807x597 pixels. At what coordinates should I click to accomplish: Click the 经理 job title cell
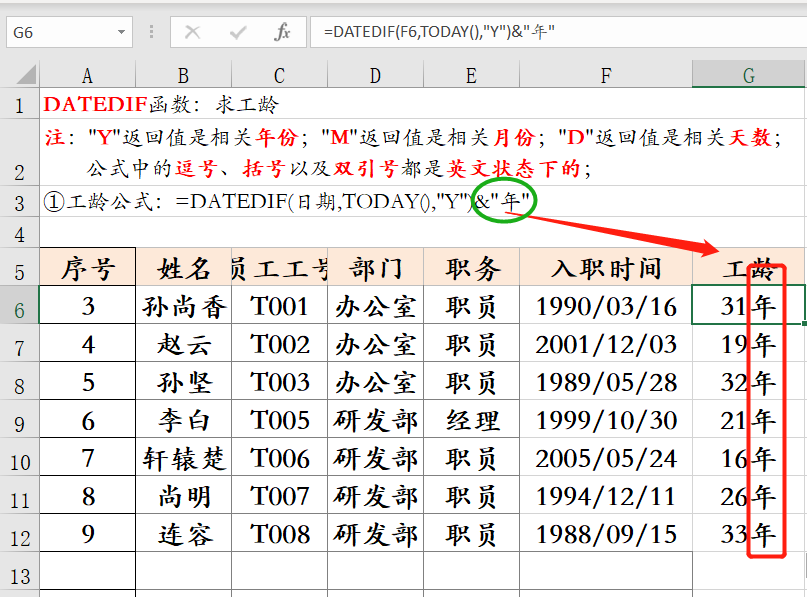[x=471, y=419]
